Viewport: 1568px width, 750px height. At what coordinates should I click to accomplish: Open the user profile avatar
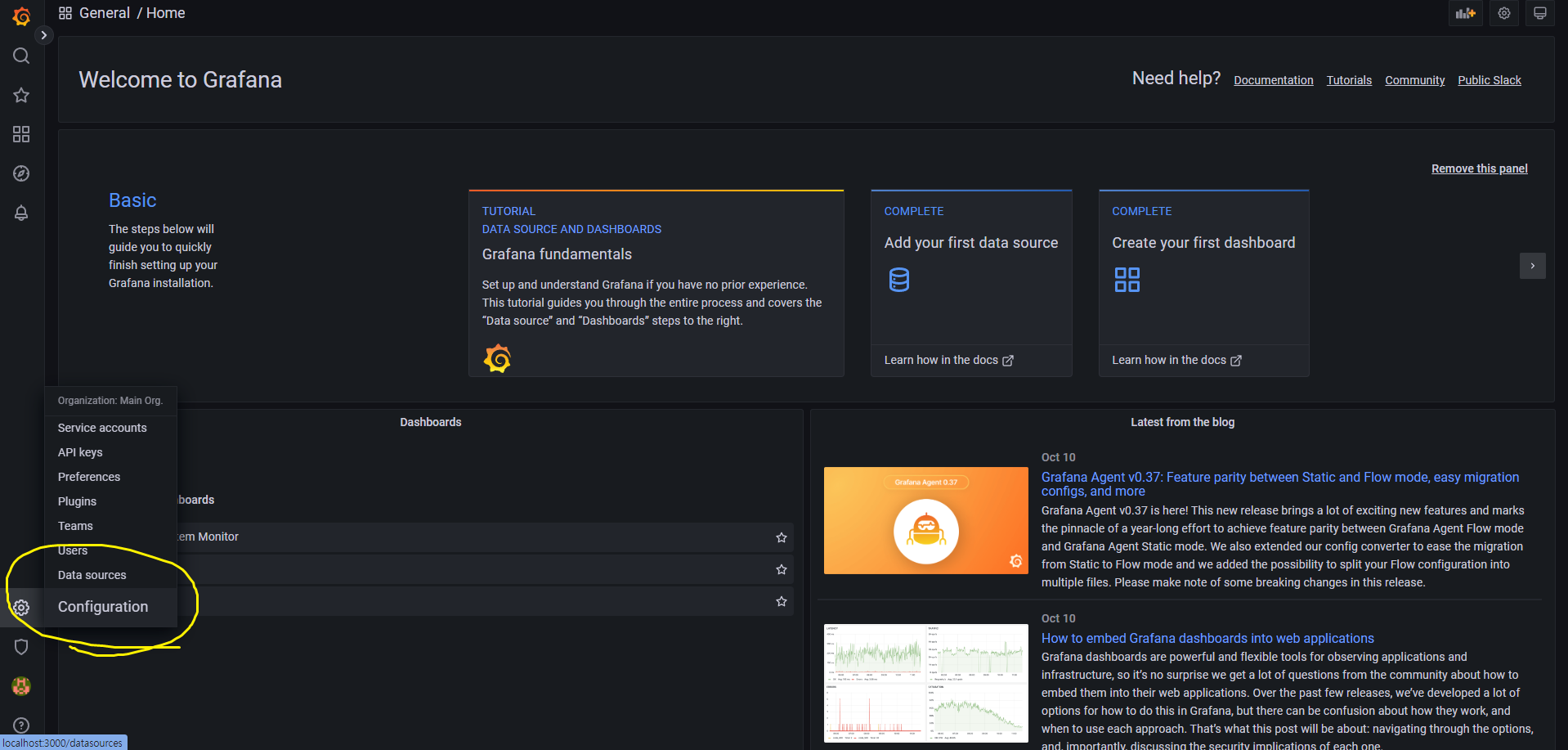tap(21, 686)
